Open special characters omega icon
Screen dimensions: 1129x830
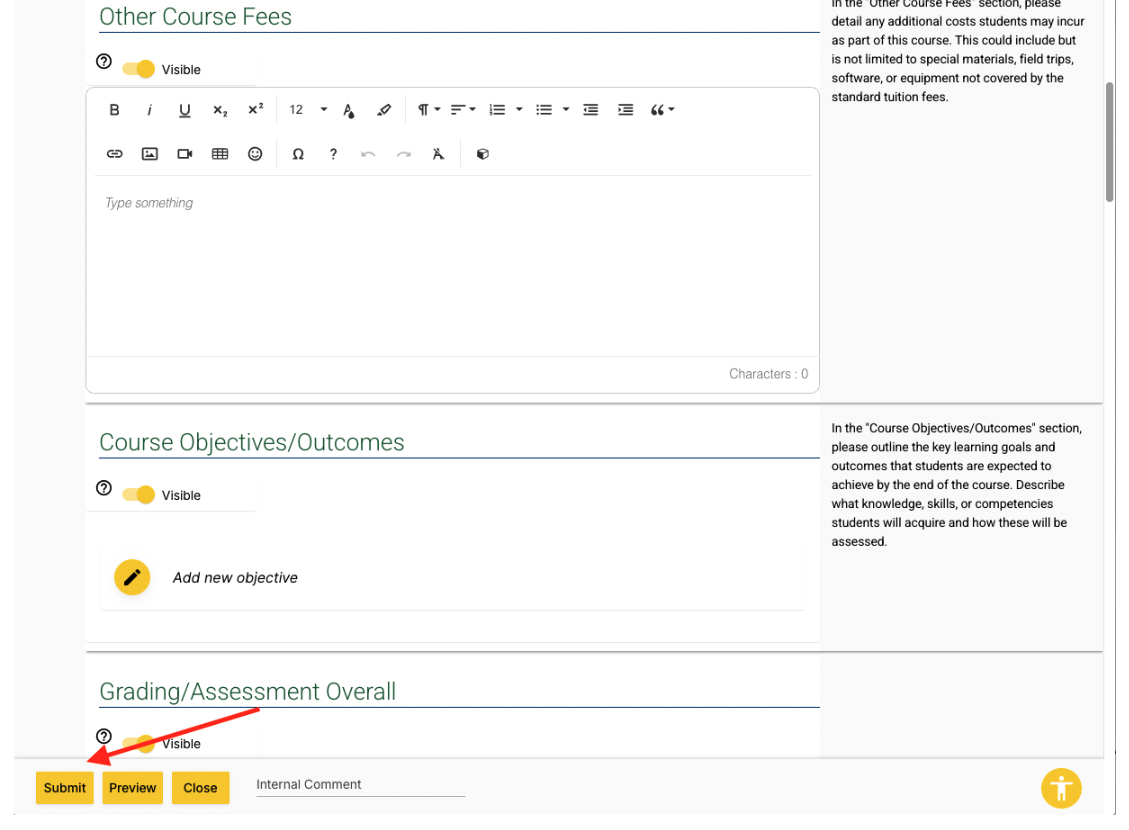[298, 154]
